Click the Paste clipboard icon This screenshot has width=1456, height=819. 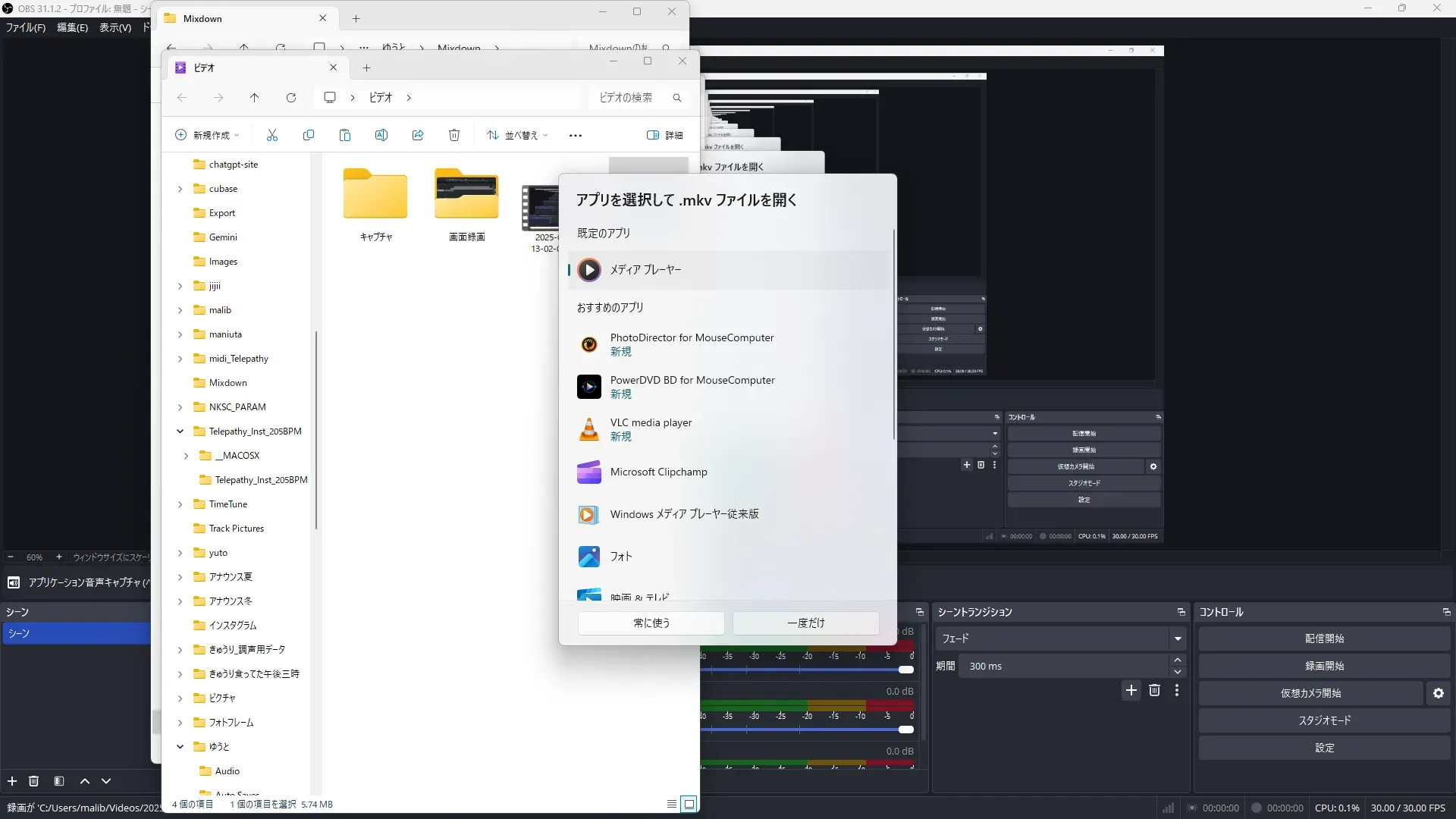[345, 135]
